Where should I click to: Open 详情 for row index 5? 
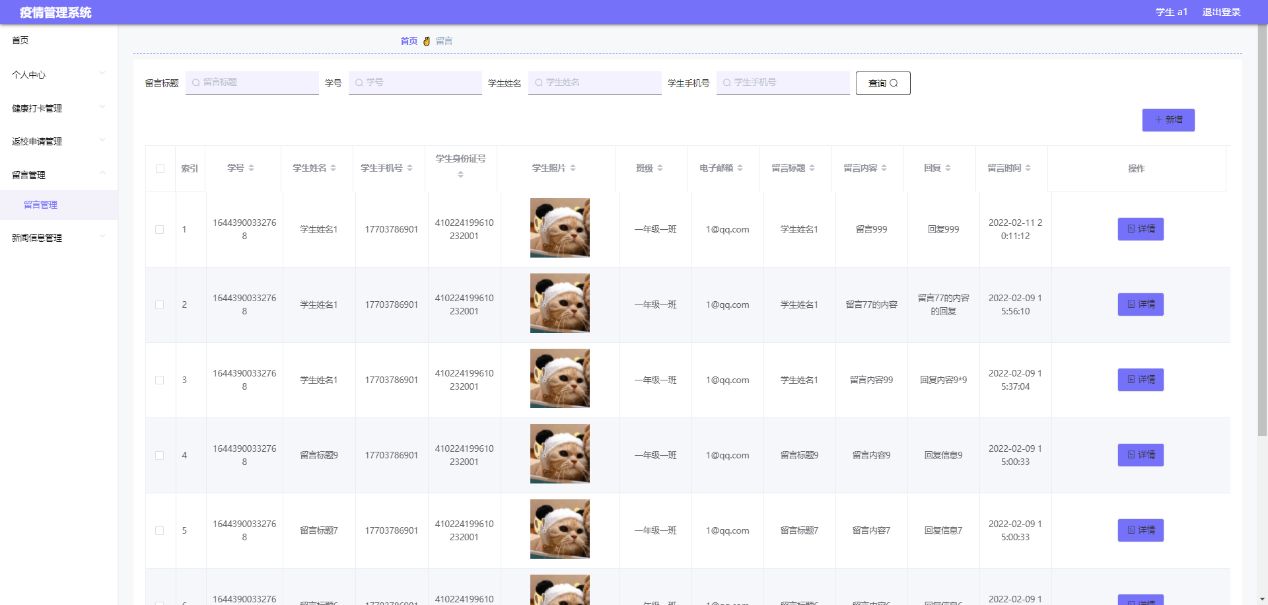pyautogui.click(x=1140, y=530)
